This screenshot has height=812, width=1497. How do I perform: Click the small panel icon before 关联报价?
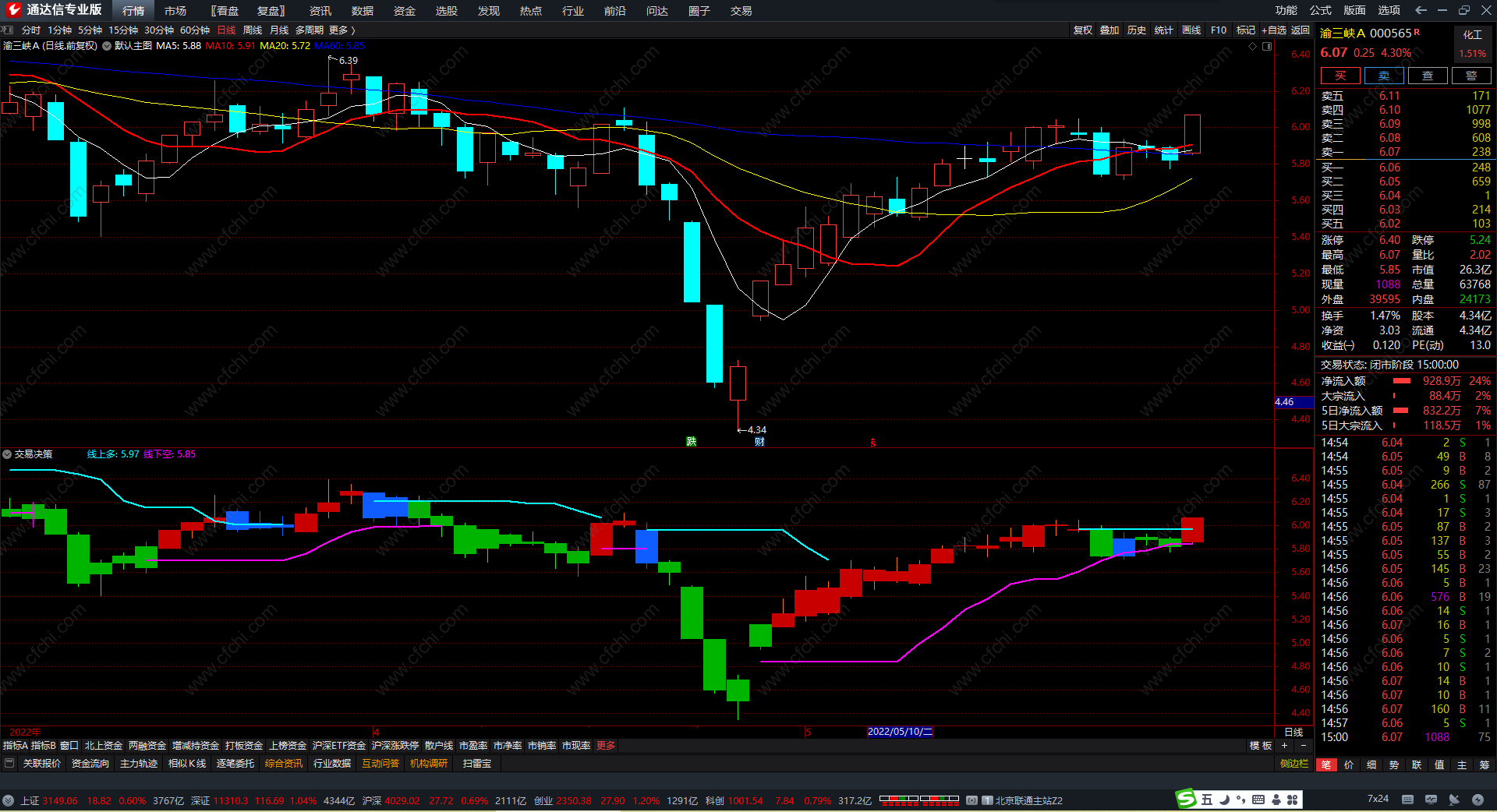(x=9, y=763)
